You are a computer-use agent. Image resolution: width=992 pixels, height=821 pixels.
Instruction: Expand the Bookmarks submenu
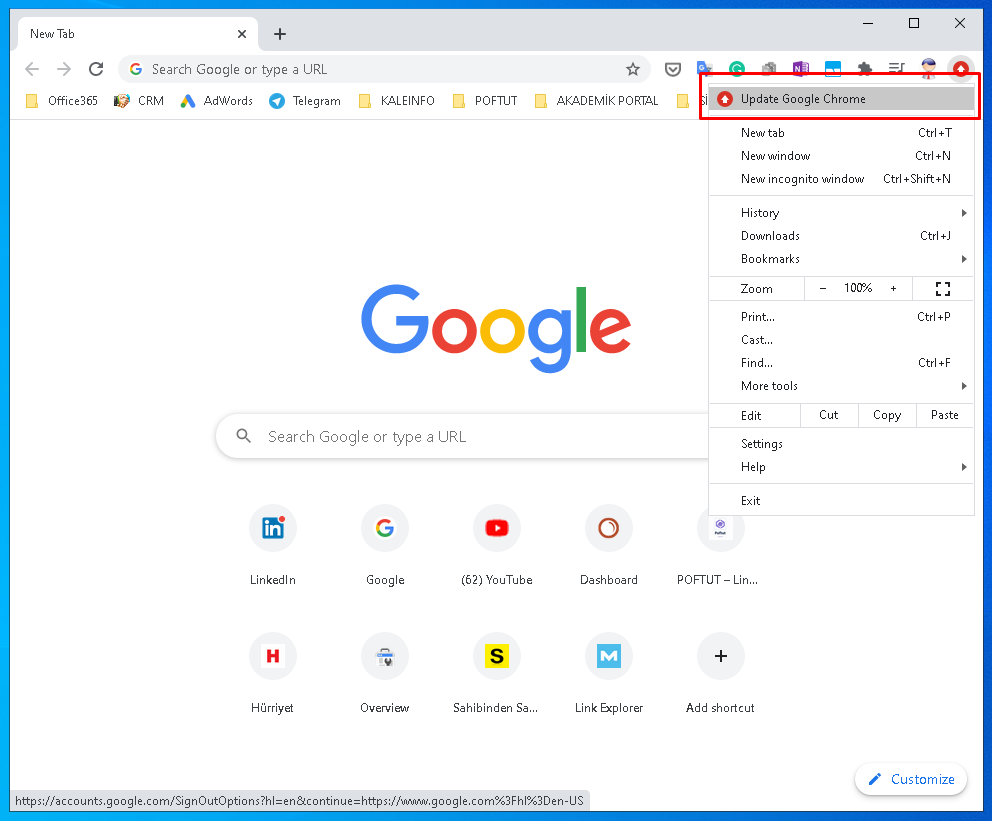coord(841,259)
